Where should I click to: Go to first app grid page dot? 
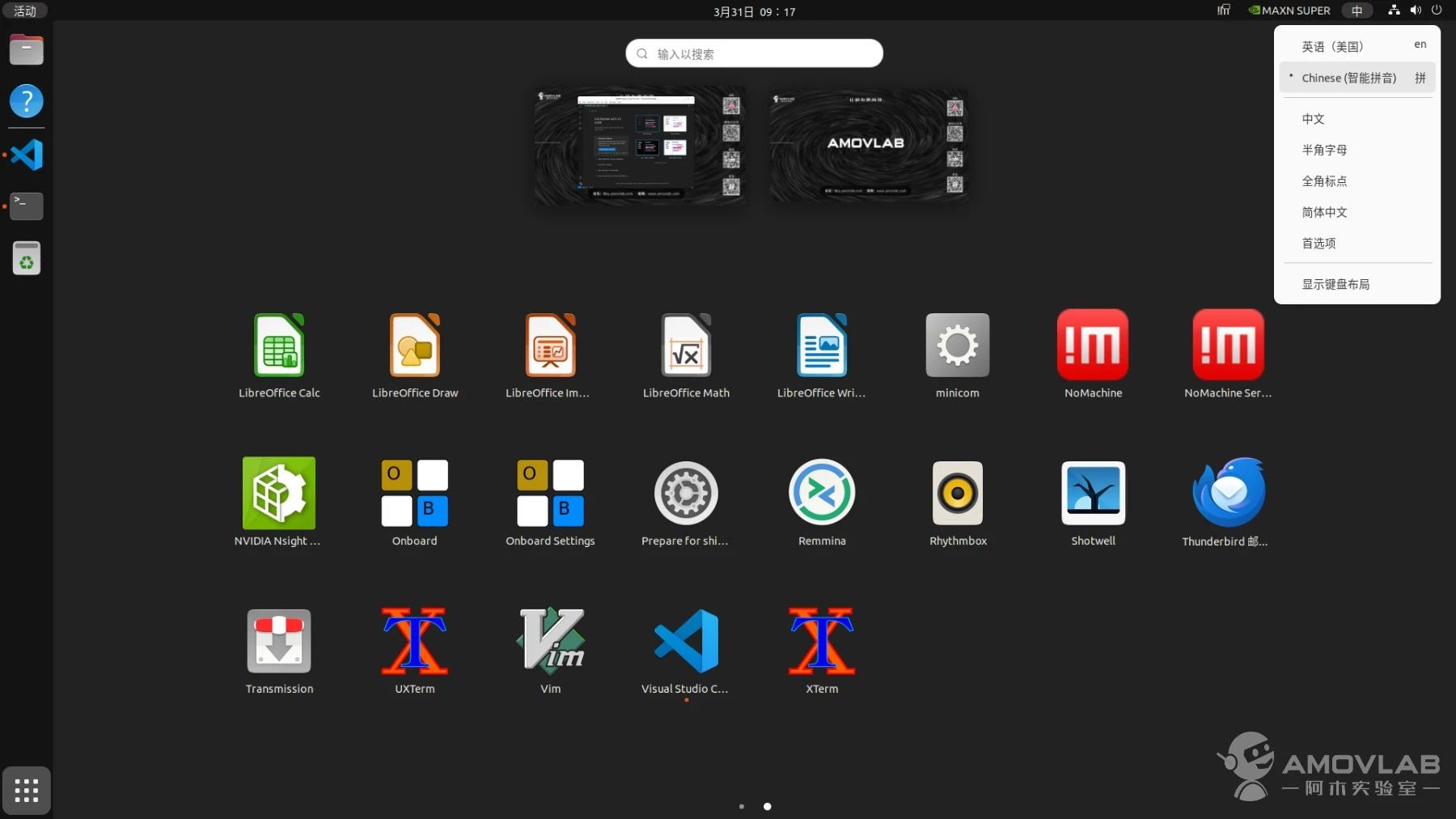742,806
